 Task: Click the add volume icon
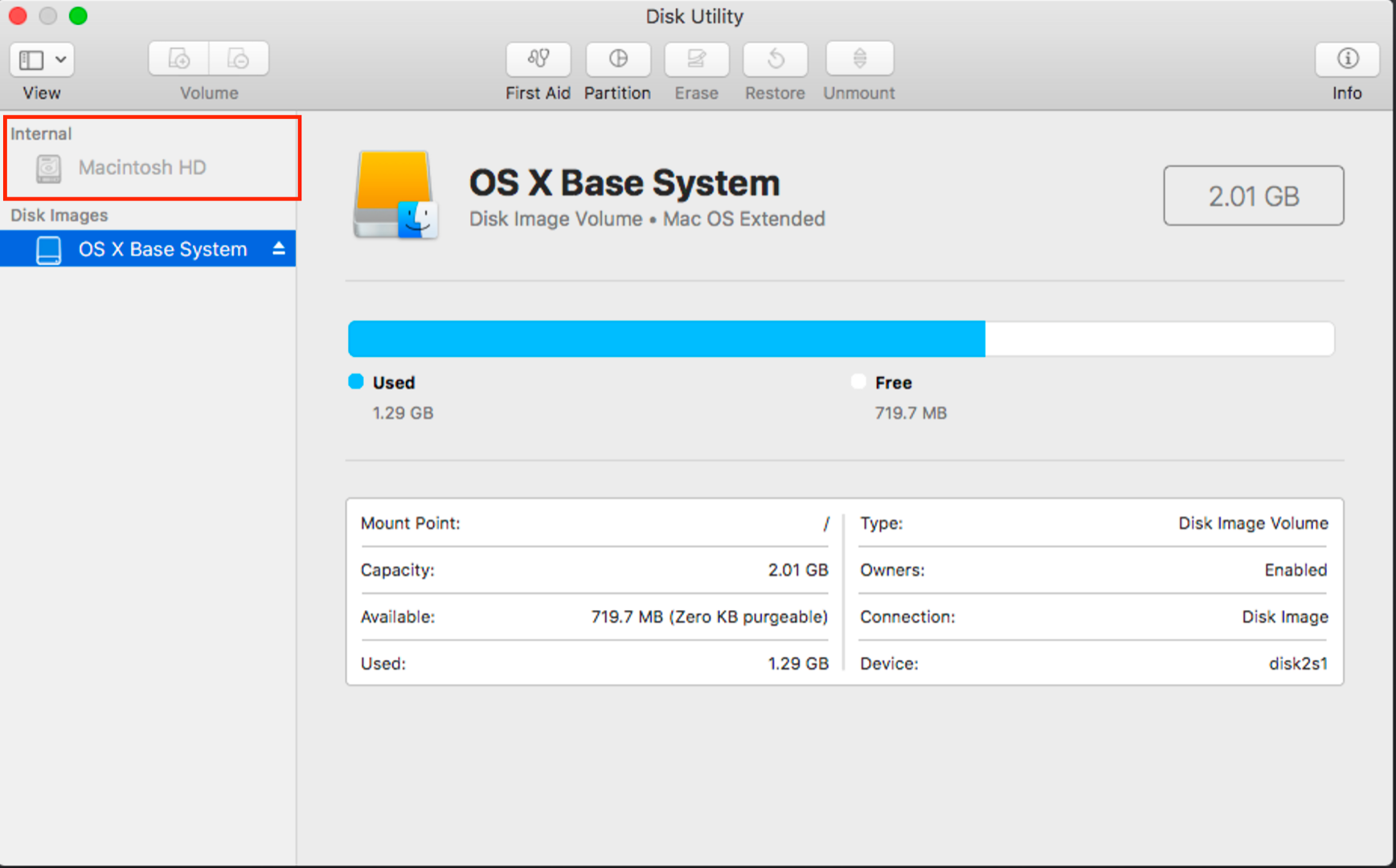(178, 59)
